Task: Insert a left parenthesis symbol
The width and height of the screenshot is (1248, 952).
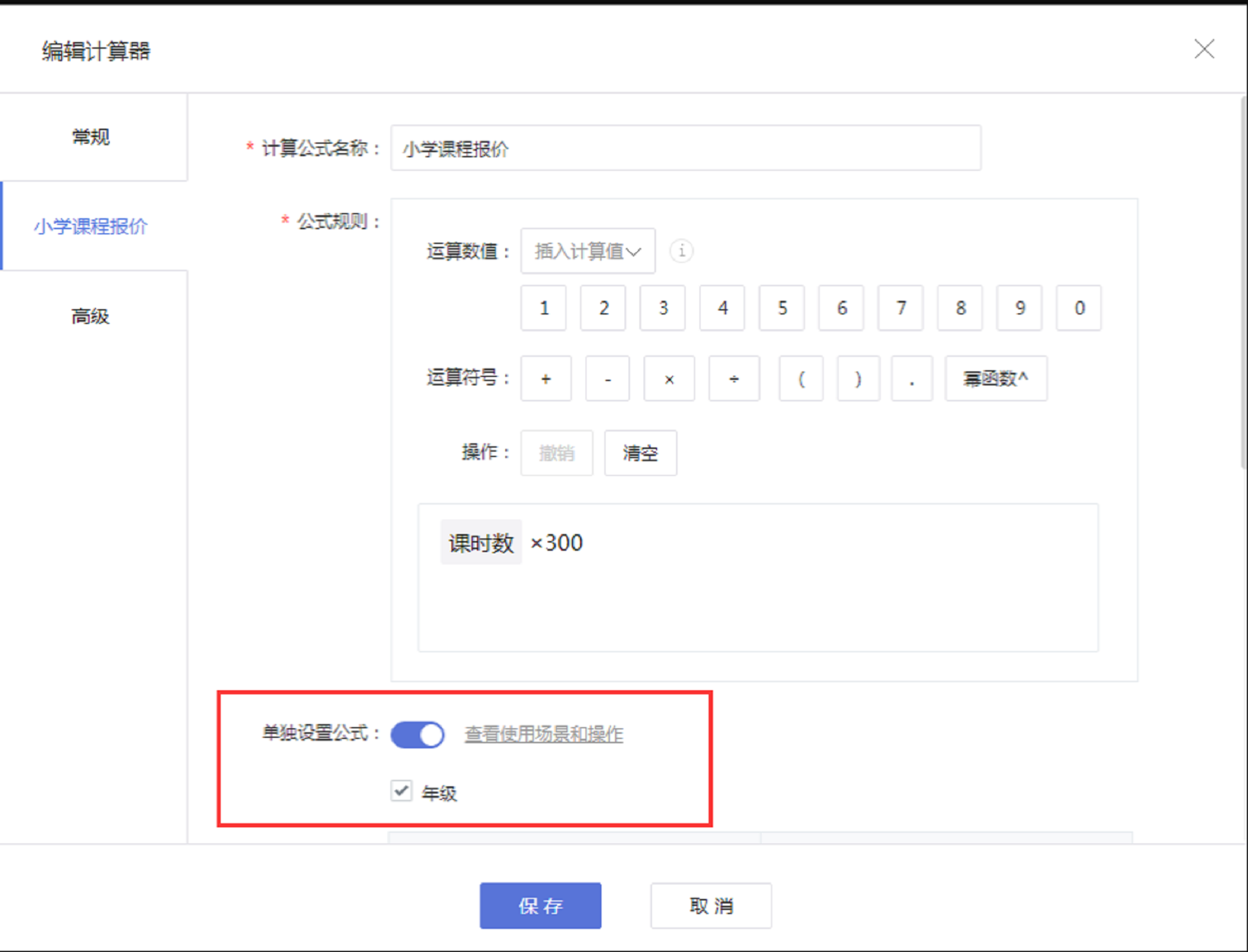Action: [801, 378]
